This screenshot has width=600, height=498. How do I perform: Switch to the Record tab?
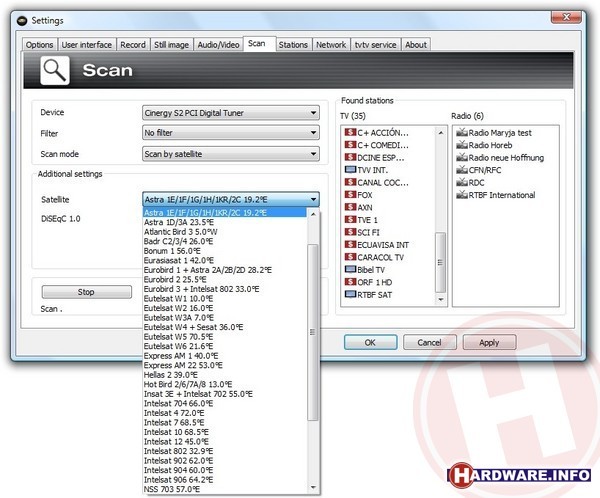click(133, 45)
